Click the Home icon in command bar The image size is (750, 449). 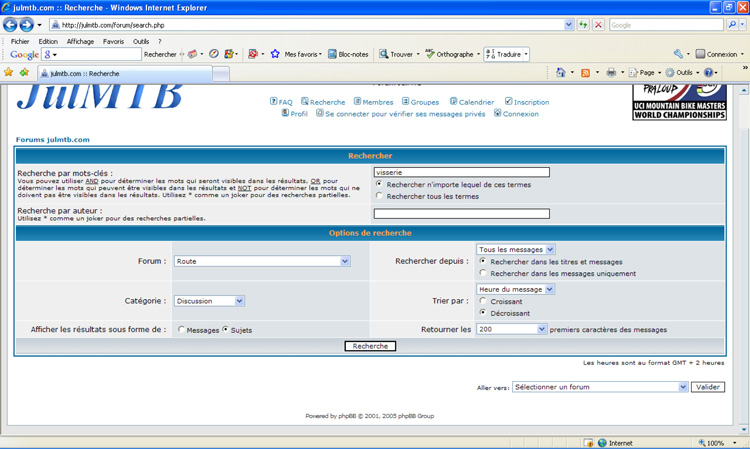tap(560, 73)
